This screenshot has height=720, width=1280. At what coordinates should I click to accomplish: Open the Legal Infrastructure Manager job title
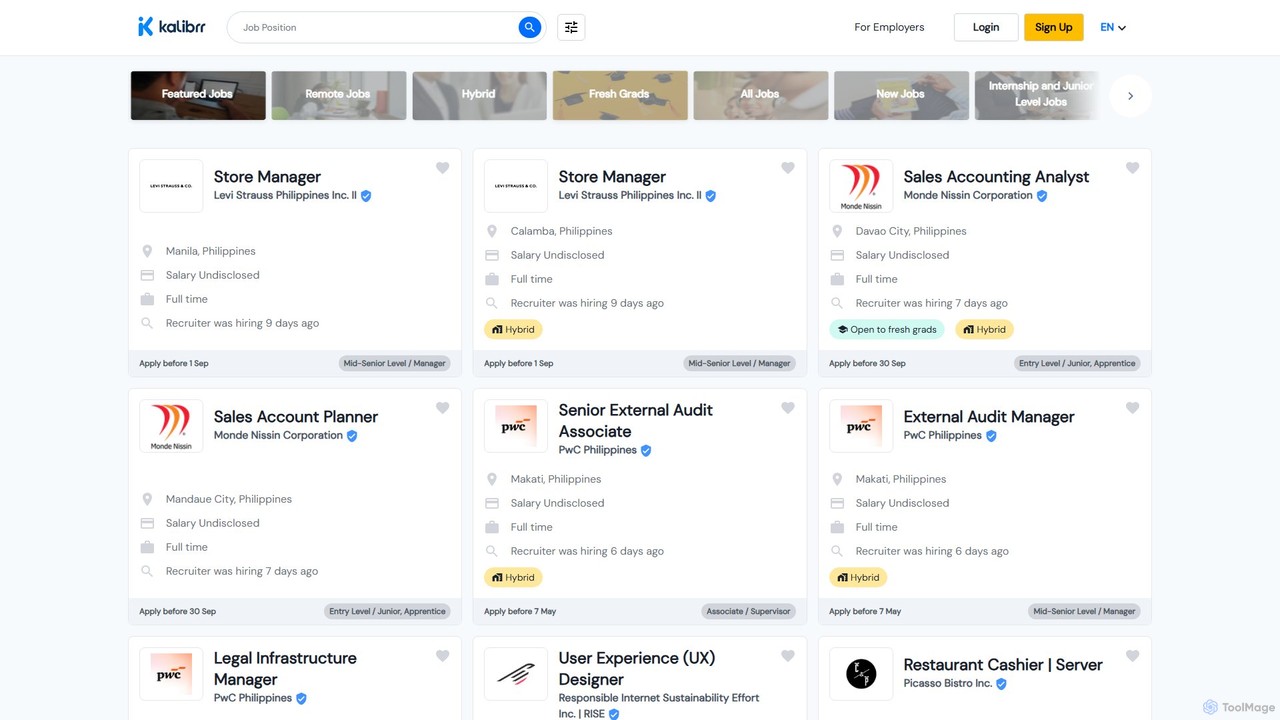[x=285, y=669]
